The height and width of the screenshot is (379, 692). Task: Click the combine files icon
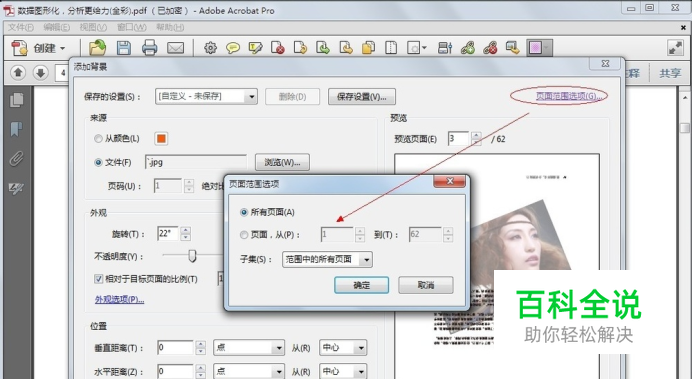coord(368,48)
